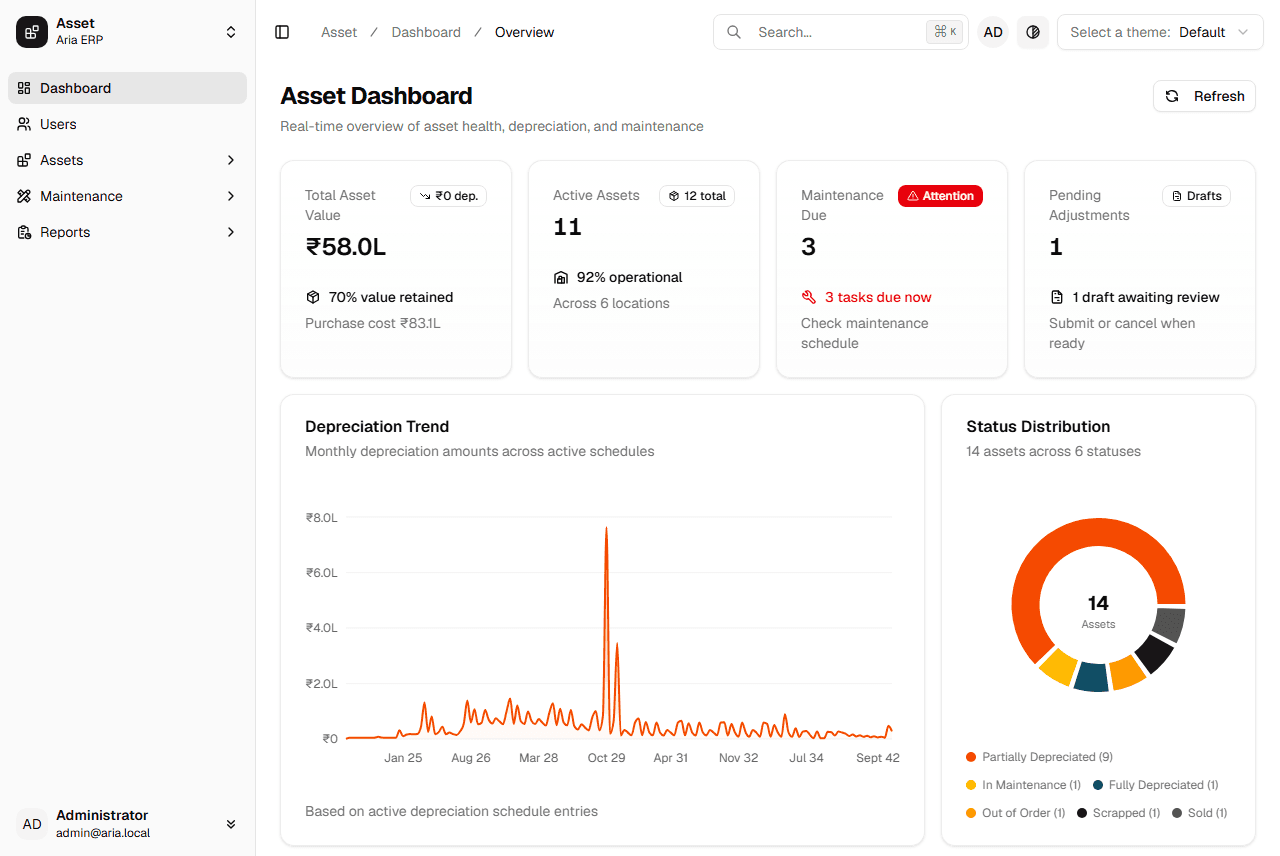Click the Reports clipboard icon
1280x856 pixels.
(24, 232)
